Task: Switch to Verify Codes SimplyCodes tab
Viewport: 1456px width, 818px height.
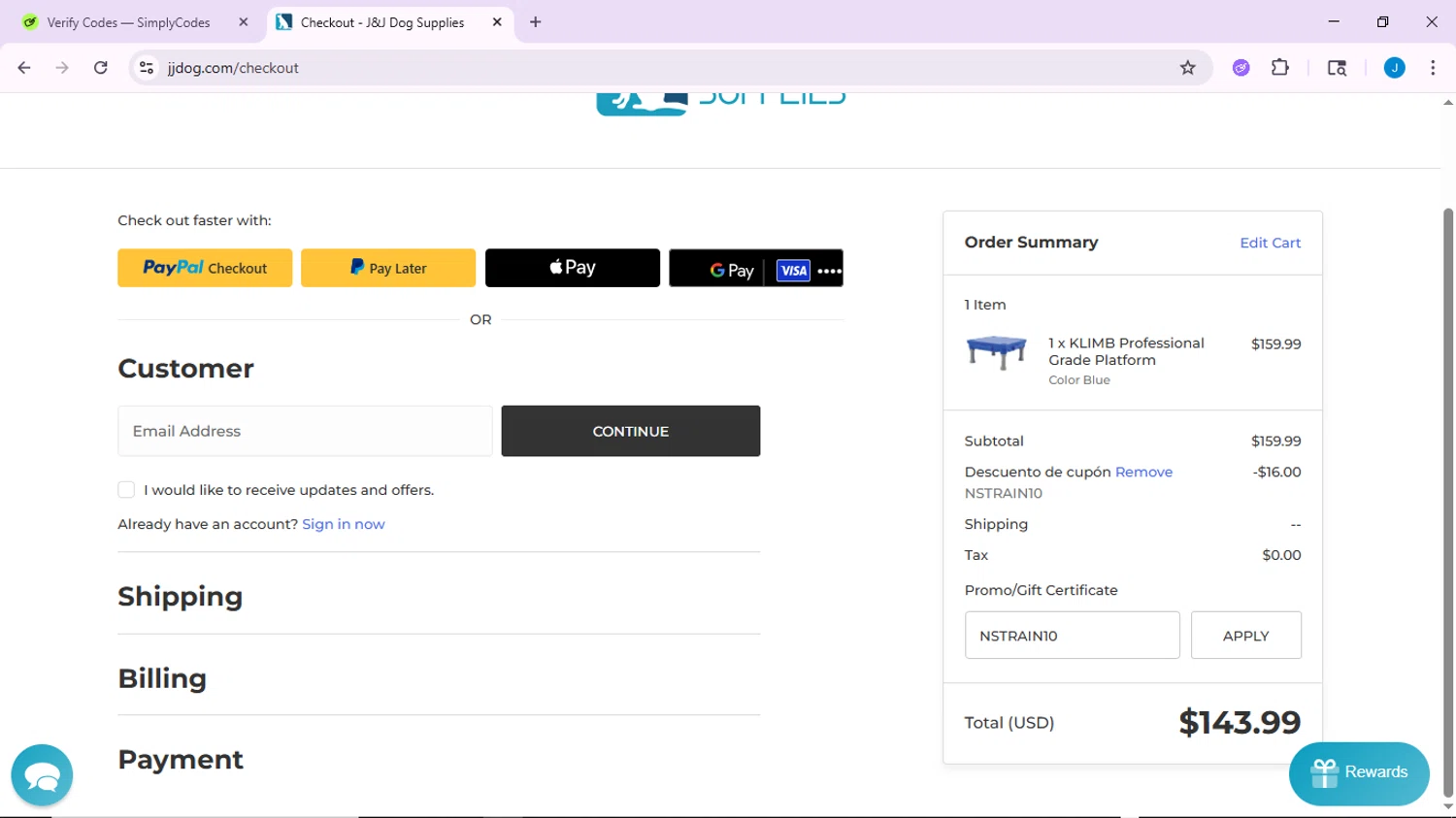Action: click(x=129, y=22)
